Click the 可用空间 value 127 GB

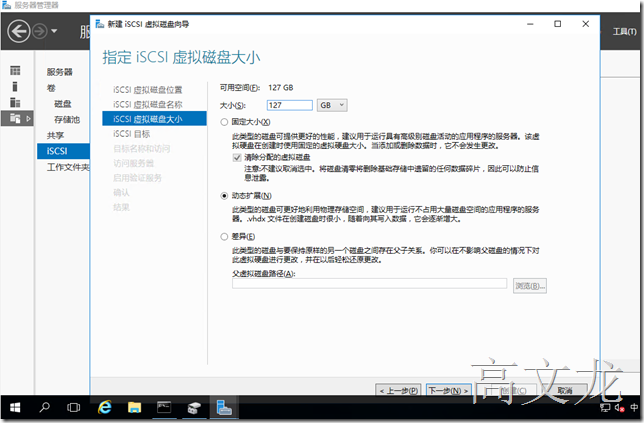(281, 87)
